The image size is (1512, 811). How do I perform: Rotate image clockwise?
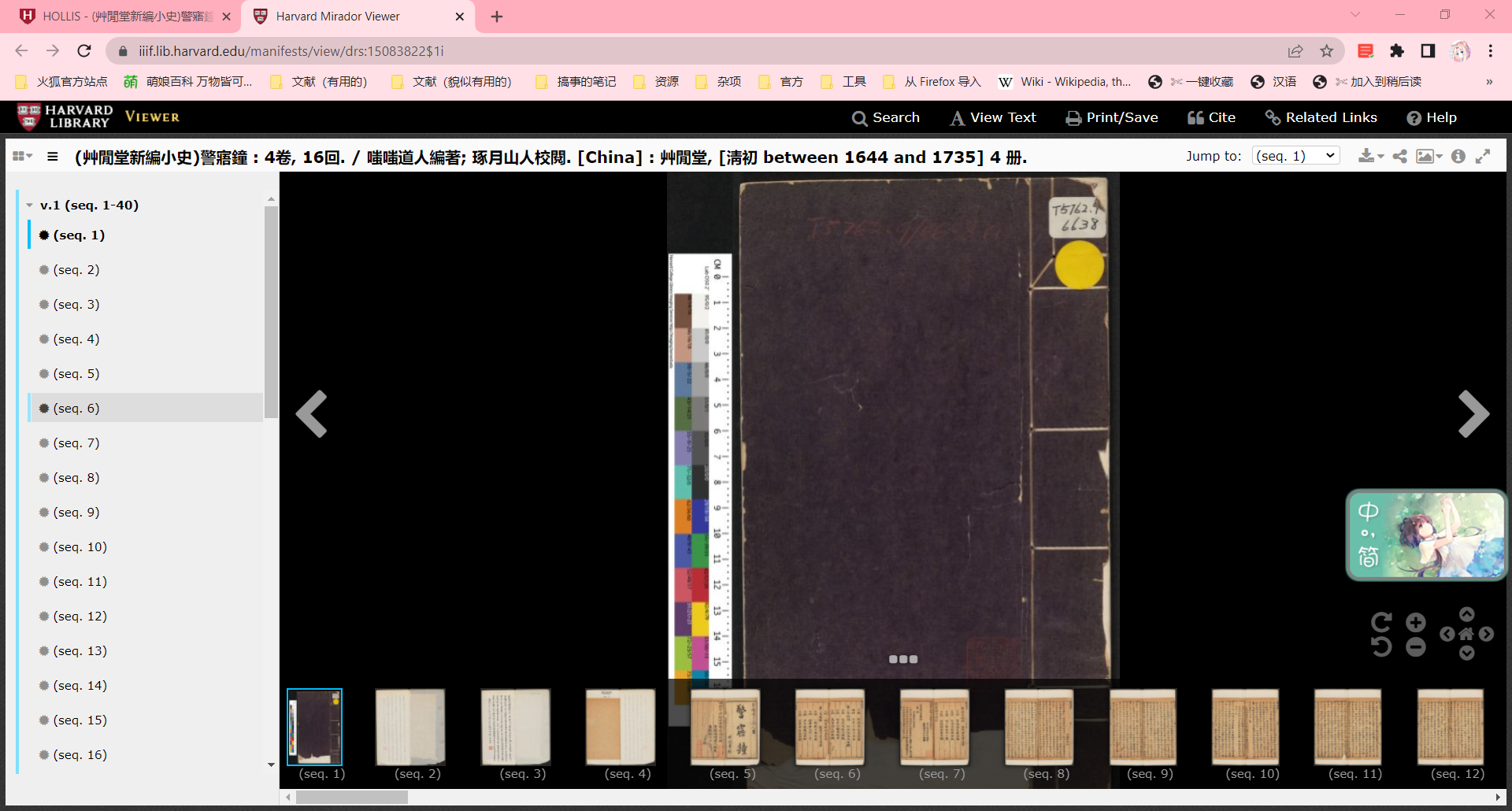(1381, 622)
